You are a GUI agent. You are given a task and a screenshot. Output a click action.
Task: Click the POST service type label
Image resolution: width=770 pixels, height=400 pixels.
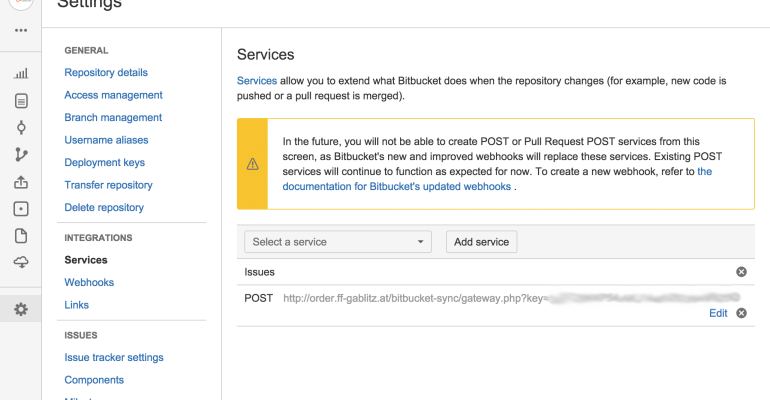coord(258,298)
